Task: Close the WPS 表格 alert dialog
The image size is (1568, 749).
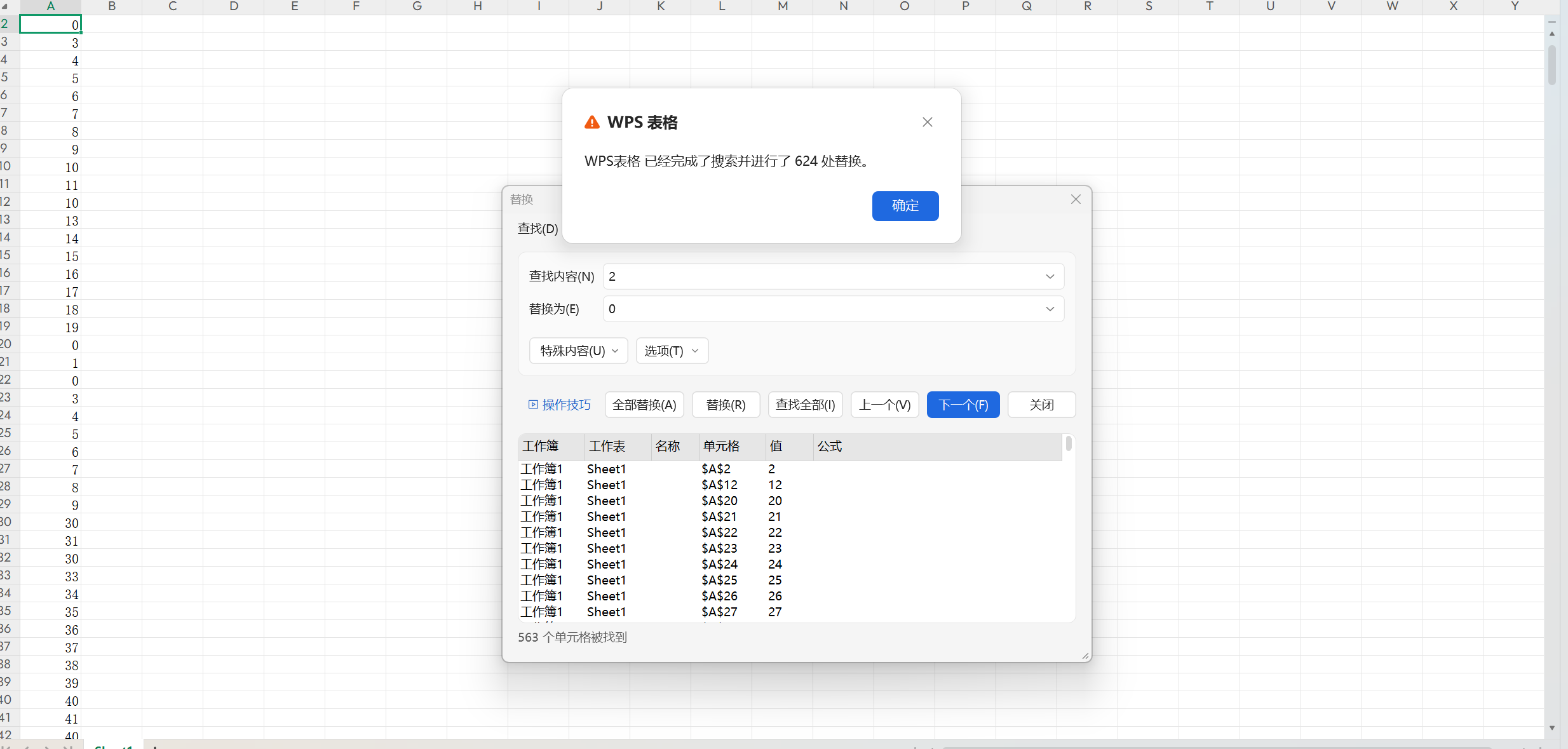Action: (927, 122)
